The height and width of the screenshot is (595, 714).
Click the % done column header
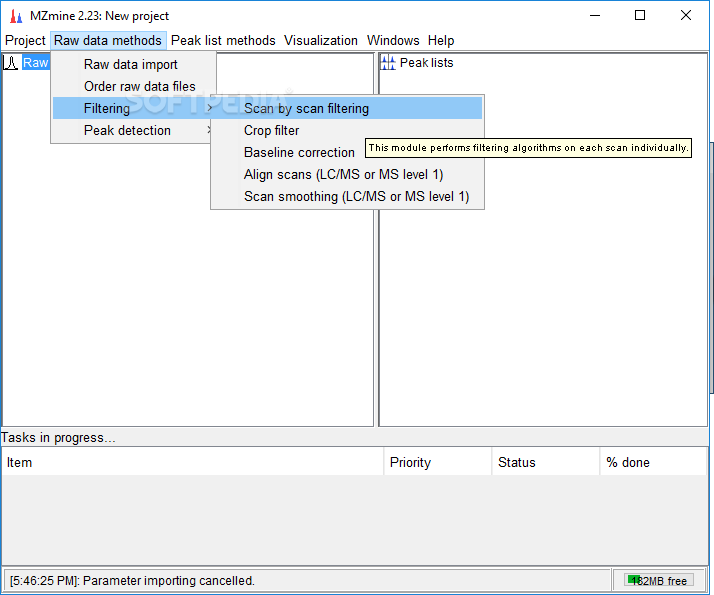pyautogui.click(x=653, y=462)
